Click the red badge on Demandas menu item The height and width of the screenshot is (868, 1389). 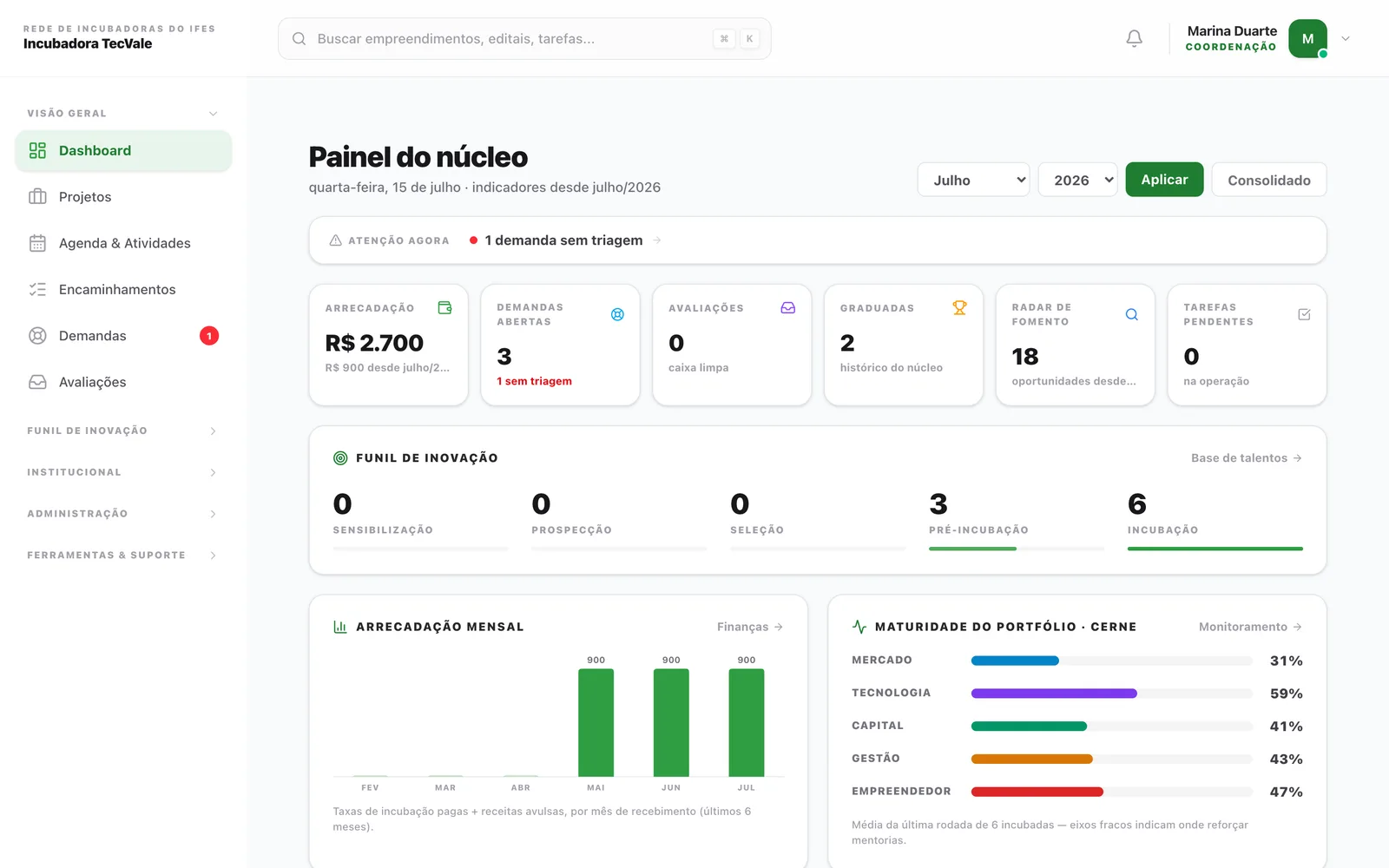(x=209, y=336)
